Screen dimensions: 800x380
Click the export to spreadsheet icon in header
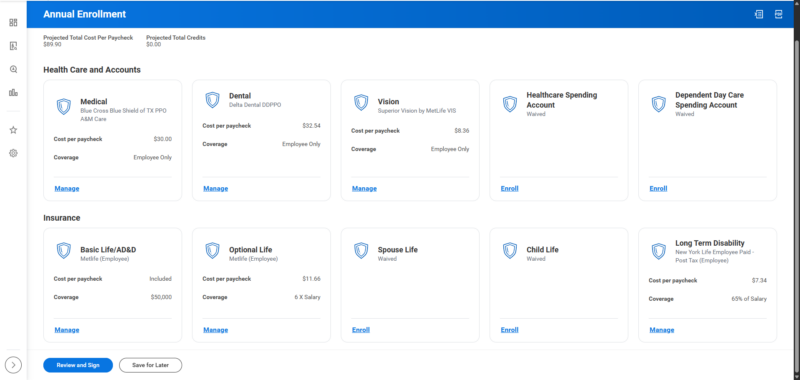point(759,14)
